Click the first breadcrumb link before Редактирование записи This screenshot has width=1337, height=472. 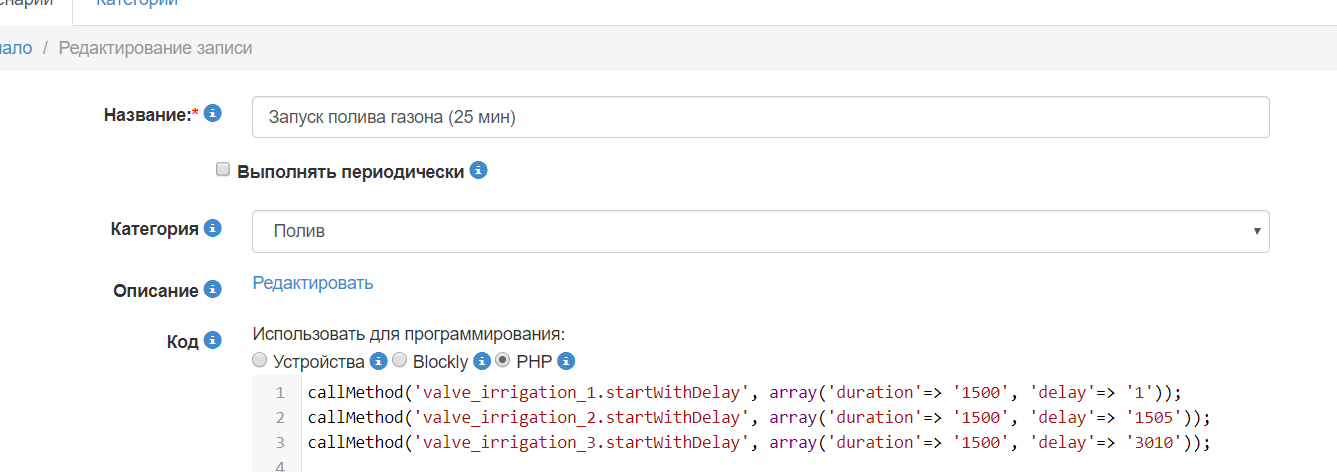coord(15,47)
